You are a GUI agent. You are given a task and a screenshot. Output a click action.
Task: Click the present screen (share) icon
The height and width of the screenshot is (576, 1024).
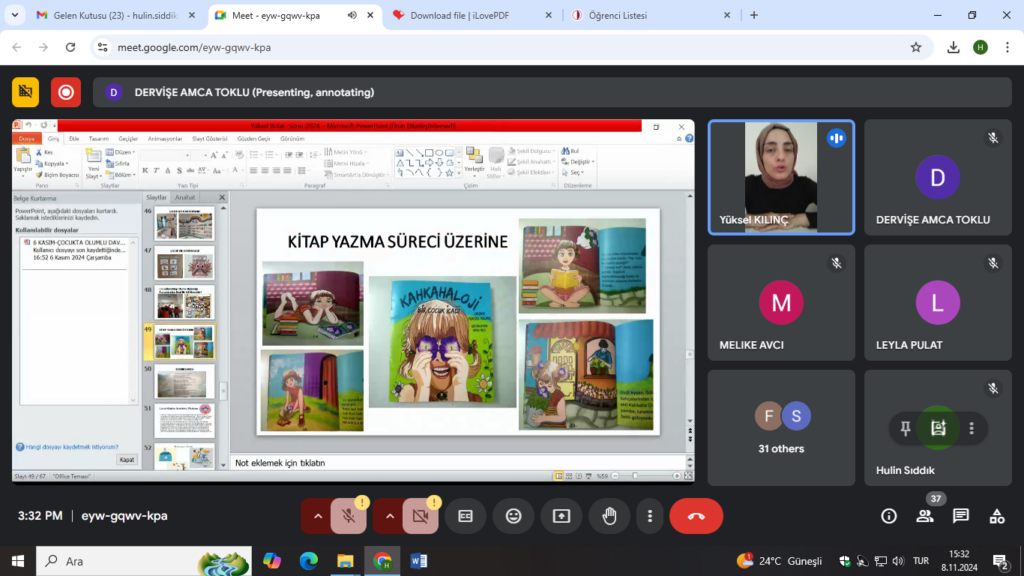pyautogui.click(x=561, y=516)
